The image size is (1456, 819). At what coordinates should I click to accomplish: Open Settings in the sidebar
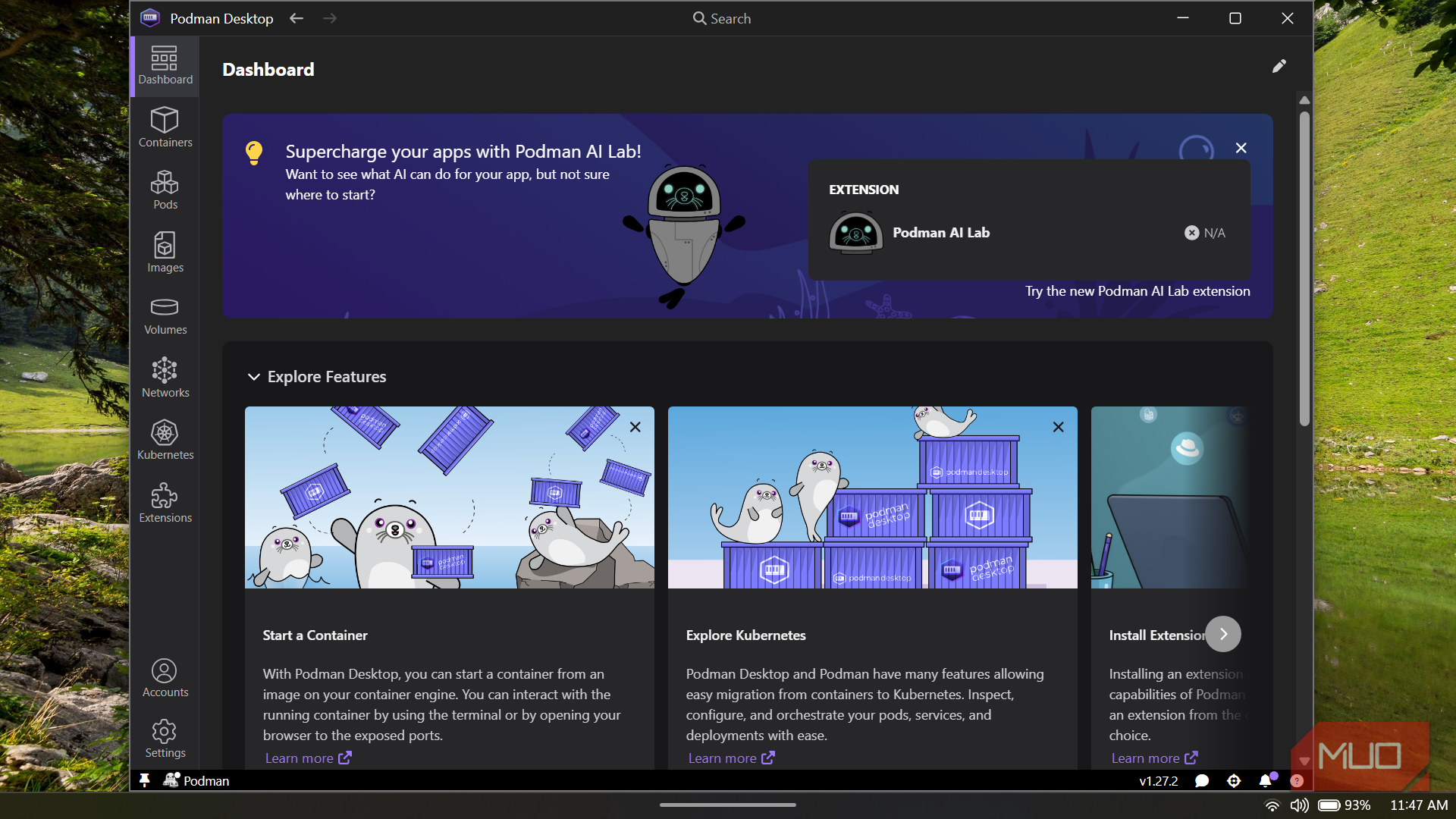(x=165, y=739)
